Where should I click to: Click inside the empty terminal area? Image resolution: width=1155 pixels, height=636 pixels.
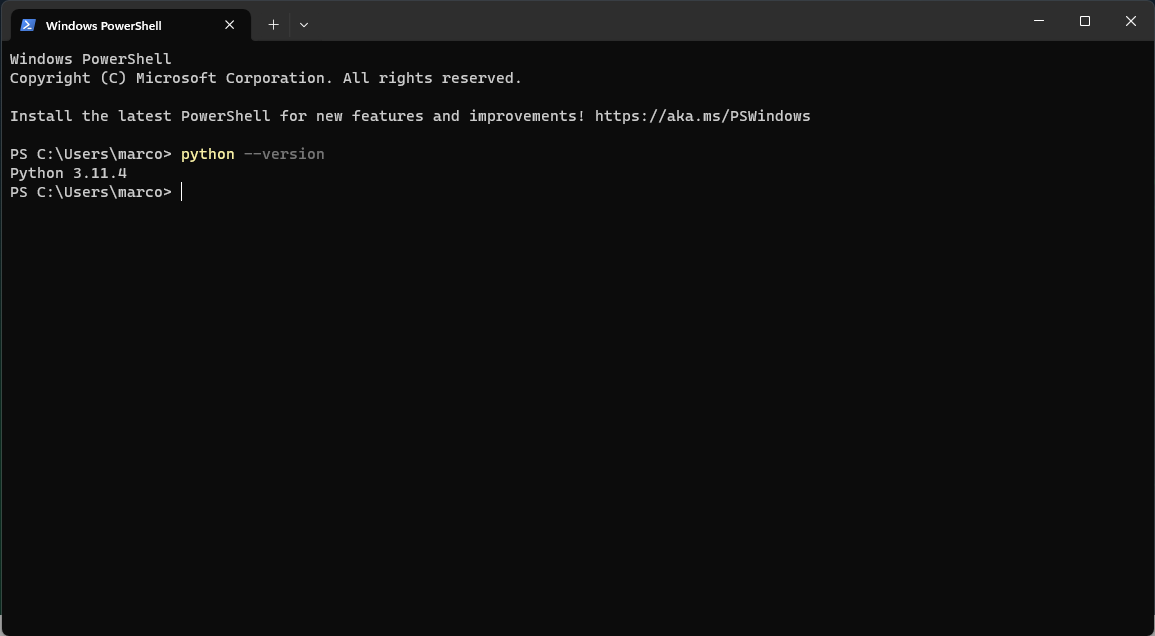click(577, 400)
